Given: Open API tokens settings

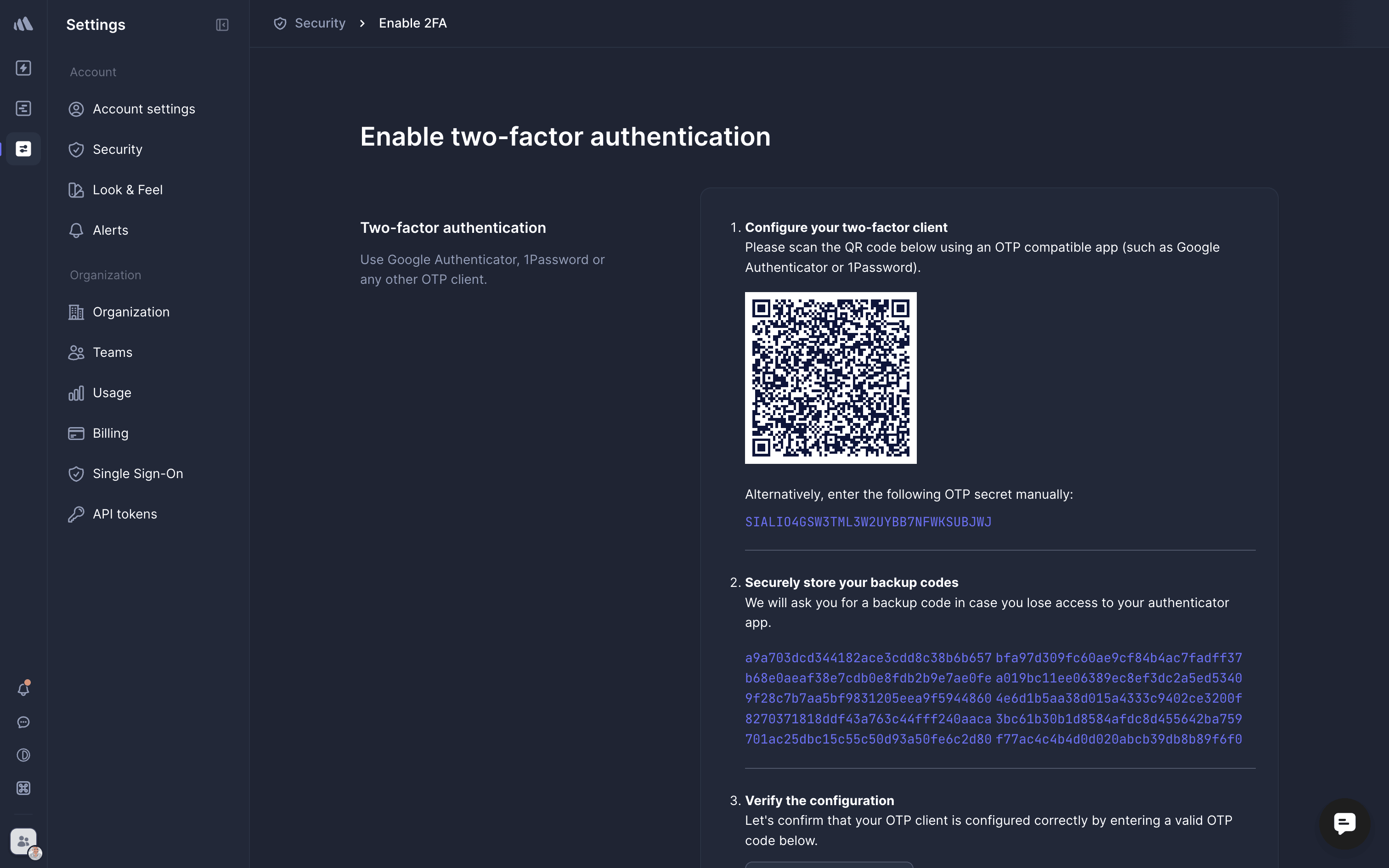Looking at the screenshot, I should (x=125, y=514).
